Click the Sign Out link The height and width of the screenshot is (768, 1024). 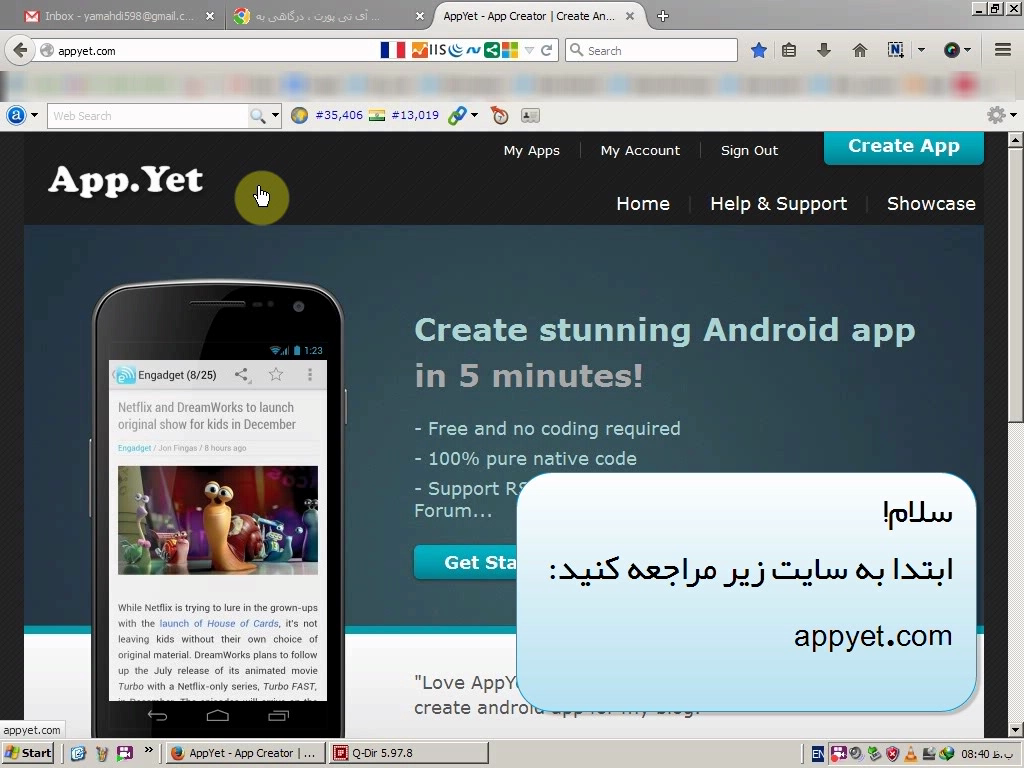click(750, 151)
